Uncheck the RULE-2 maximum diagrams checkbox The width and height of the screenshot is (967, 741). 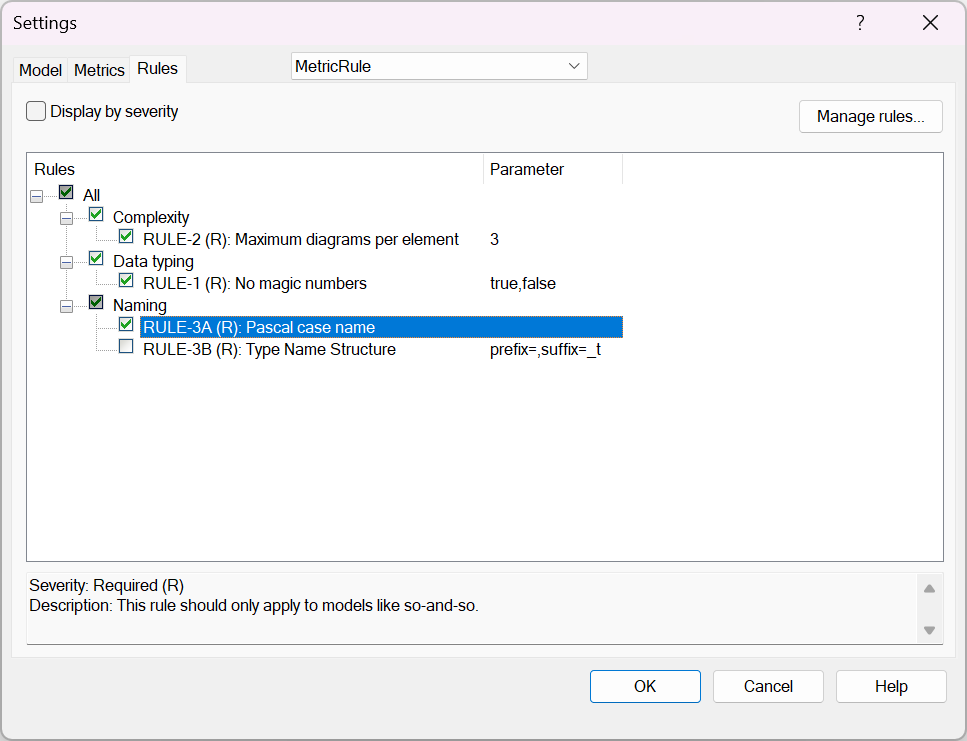[126, 238]
